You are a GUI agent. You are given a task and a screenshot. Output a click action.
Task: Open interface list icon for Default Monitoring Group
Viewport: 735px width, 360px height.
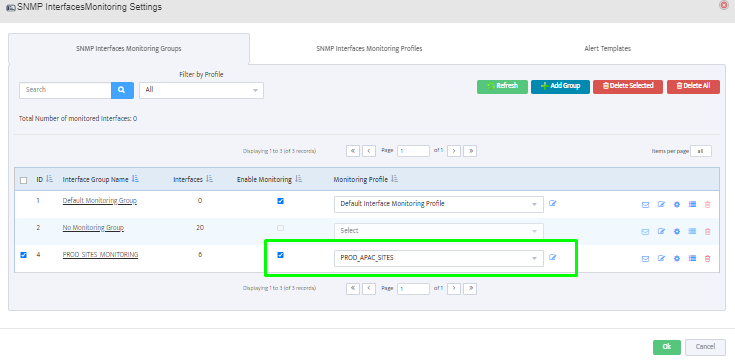point(692,204)
